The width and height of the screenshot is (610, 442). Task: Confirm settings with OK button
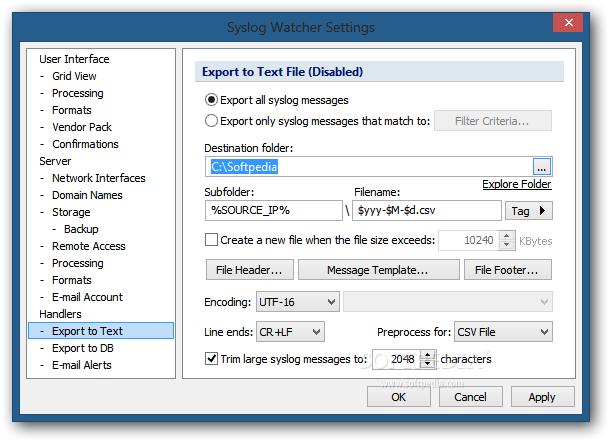[399, 397]
